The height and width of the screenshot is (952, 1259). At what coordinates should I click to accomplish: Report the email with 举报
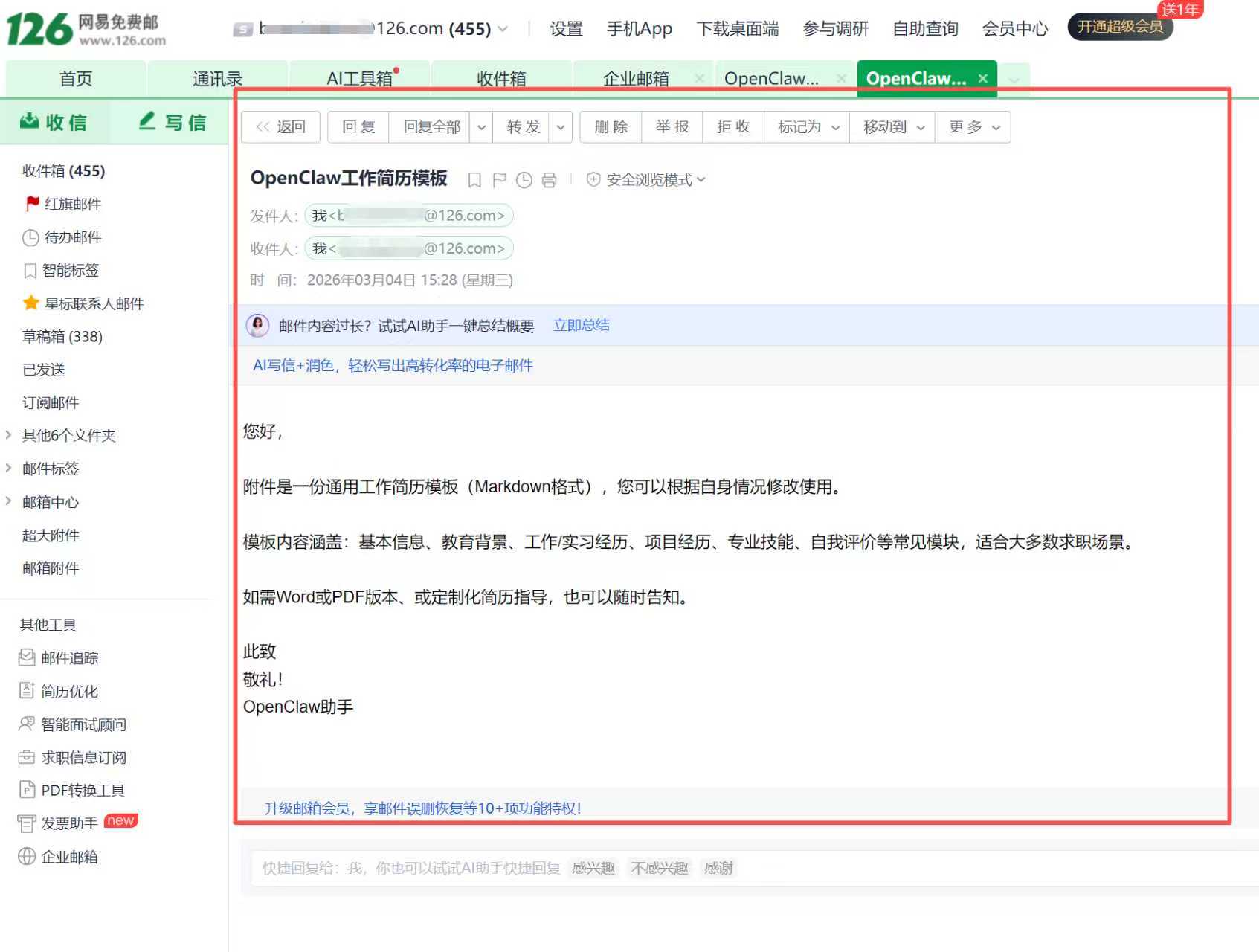(672, 127)
